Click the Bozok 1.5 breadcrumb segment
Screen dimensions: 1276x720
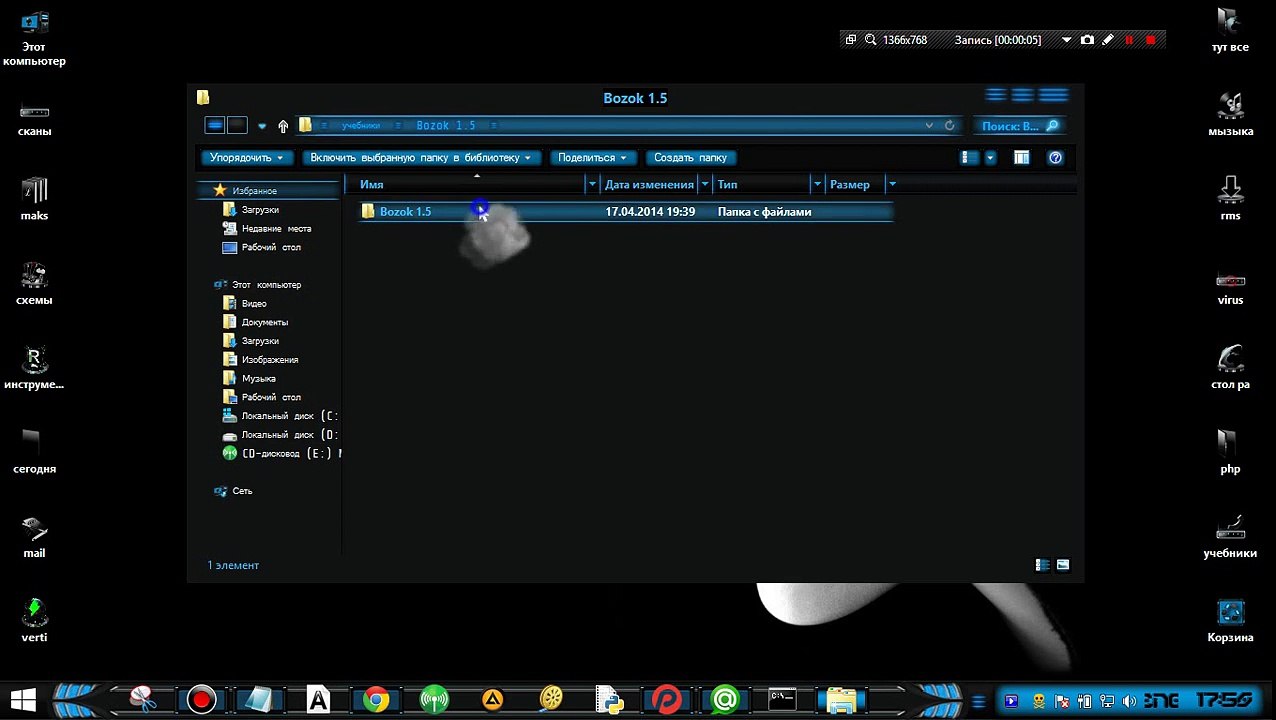446,126
